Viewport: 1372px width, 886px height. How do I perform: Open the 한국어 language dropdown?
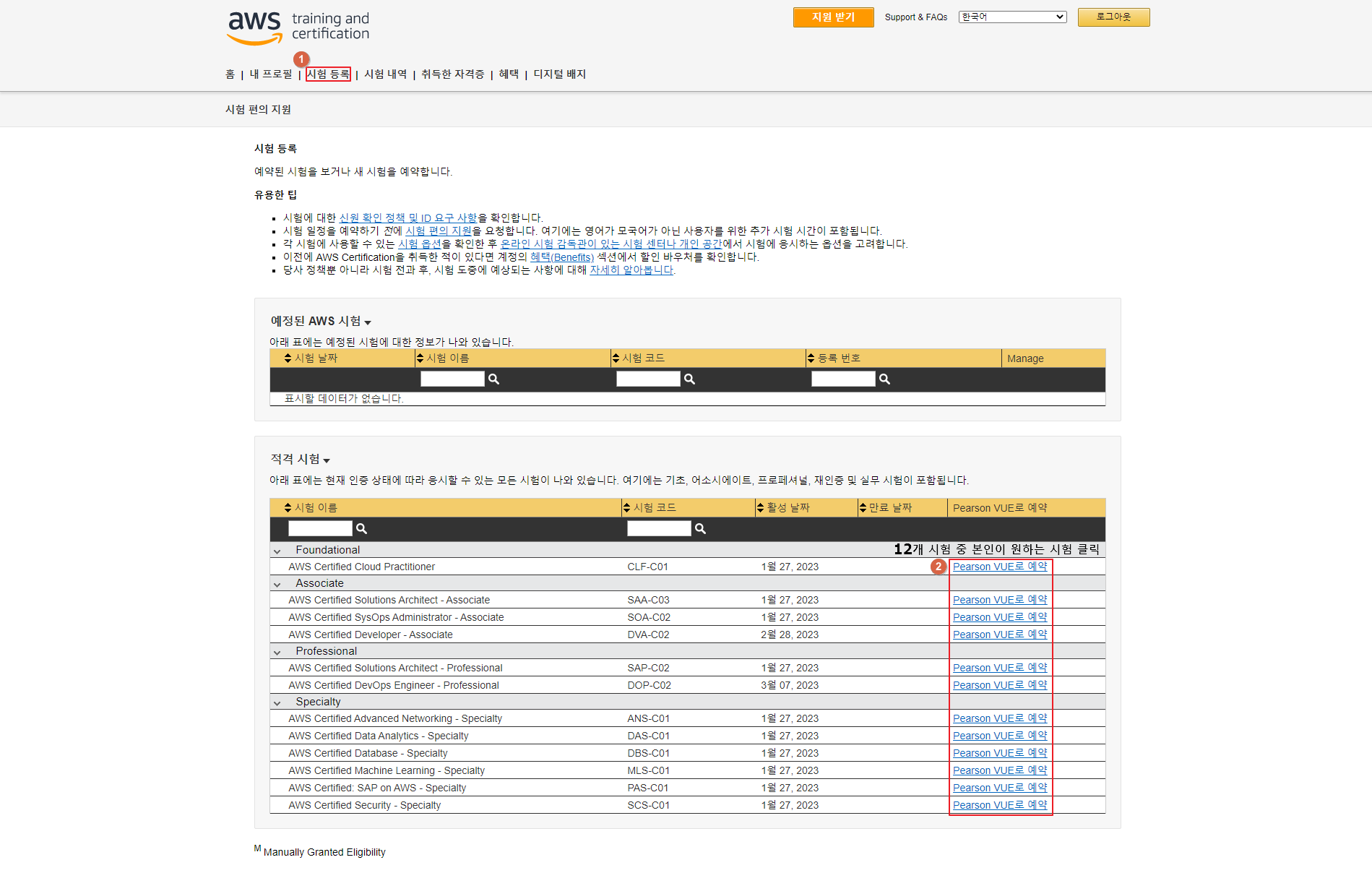point(1012,17)
